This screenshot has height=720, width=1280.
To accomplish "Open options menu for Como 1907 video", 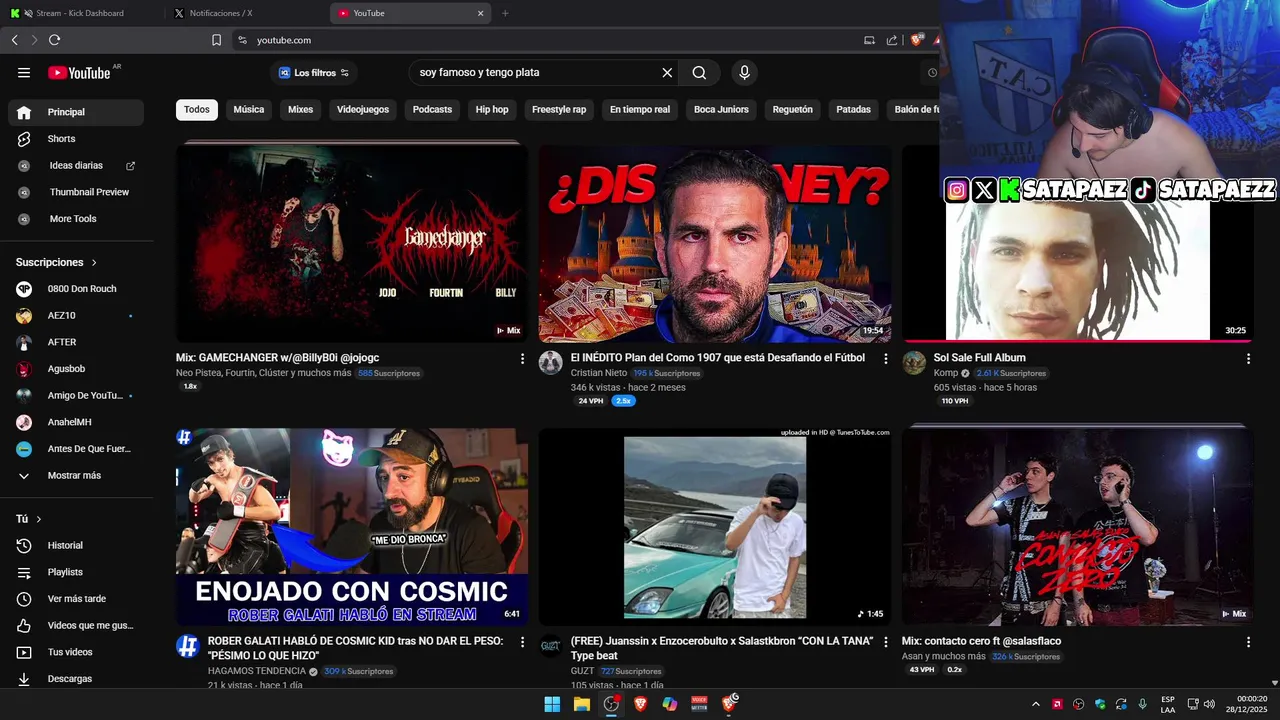I will pyautogui.click(x=885, y=358).
